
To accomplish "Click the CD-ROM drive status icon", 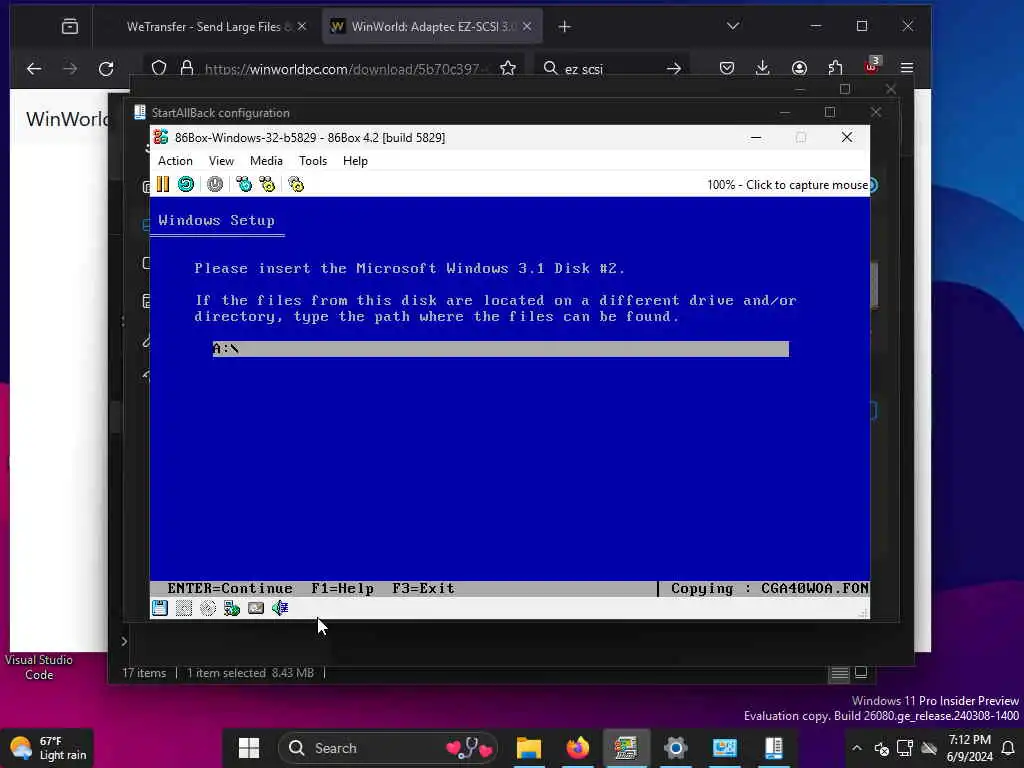I will 208,608.
